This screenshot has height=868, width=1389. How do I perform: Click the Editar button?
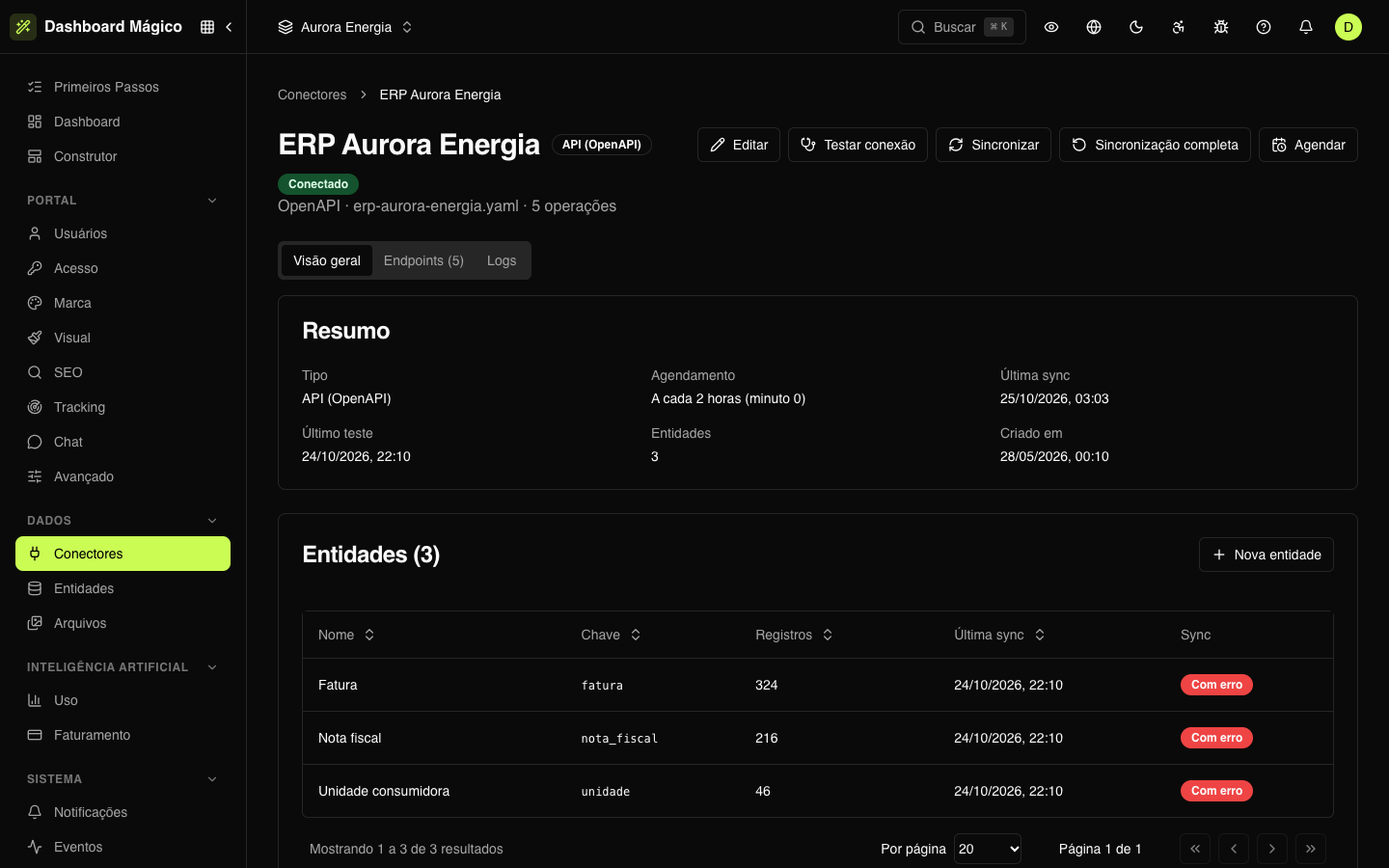click(x=739, y=145)
